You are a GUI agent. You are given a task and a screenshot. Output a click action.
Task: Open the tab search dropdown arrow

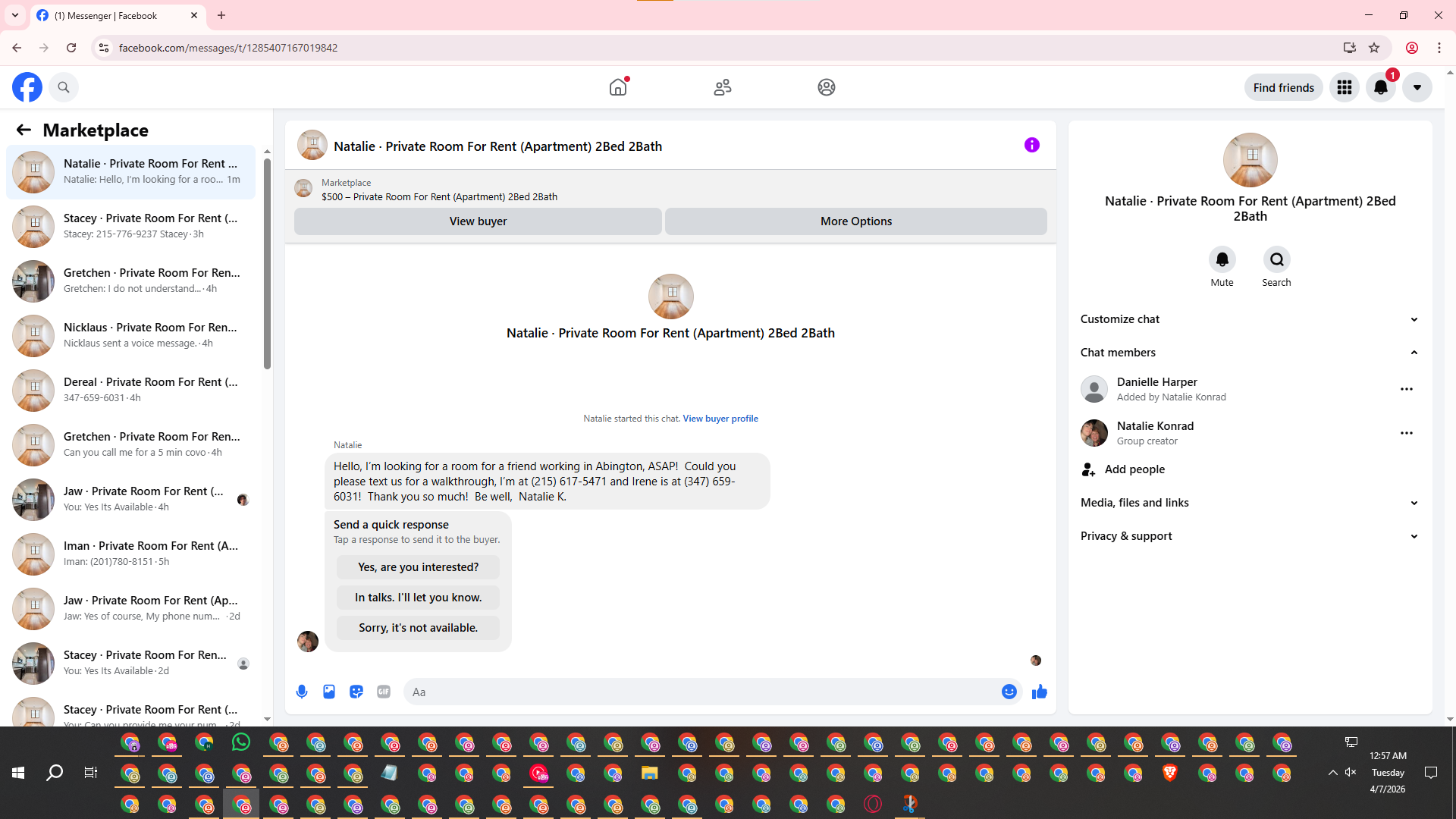click(x=15, y=15)
